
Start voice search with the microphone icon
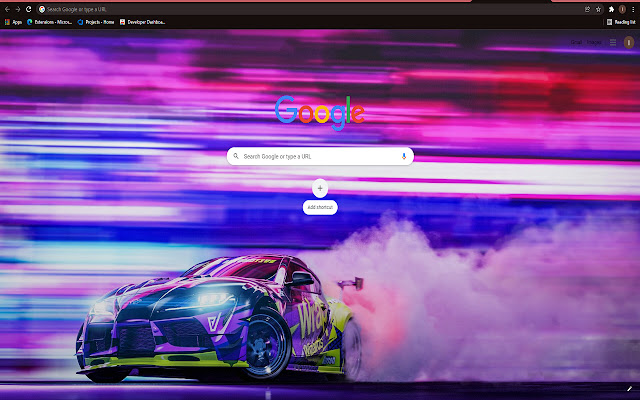point(404,156)
